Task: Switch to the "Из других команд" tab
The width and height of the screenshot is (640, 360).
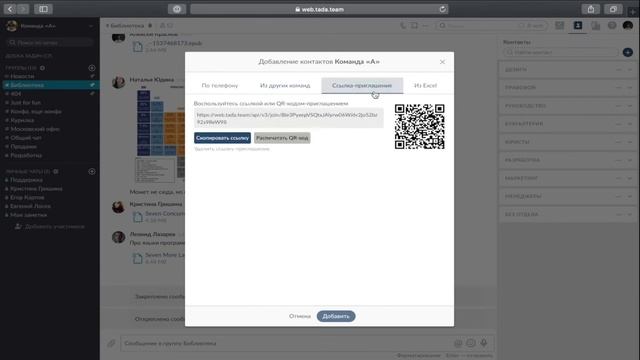Action: 285,85
